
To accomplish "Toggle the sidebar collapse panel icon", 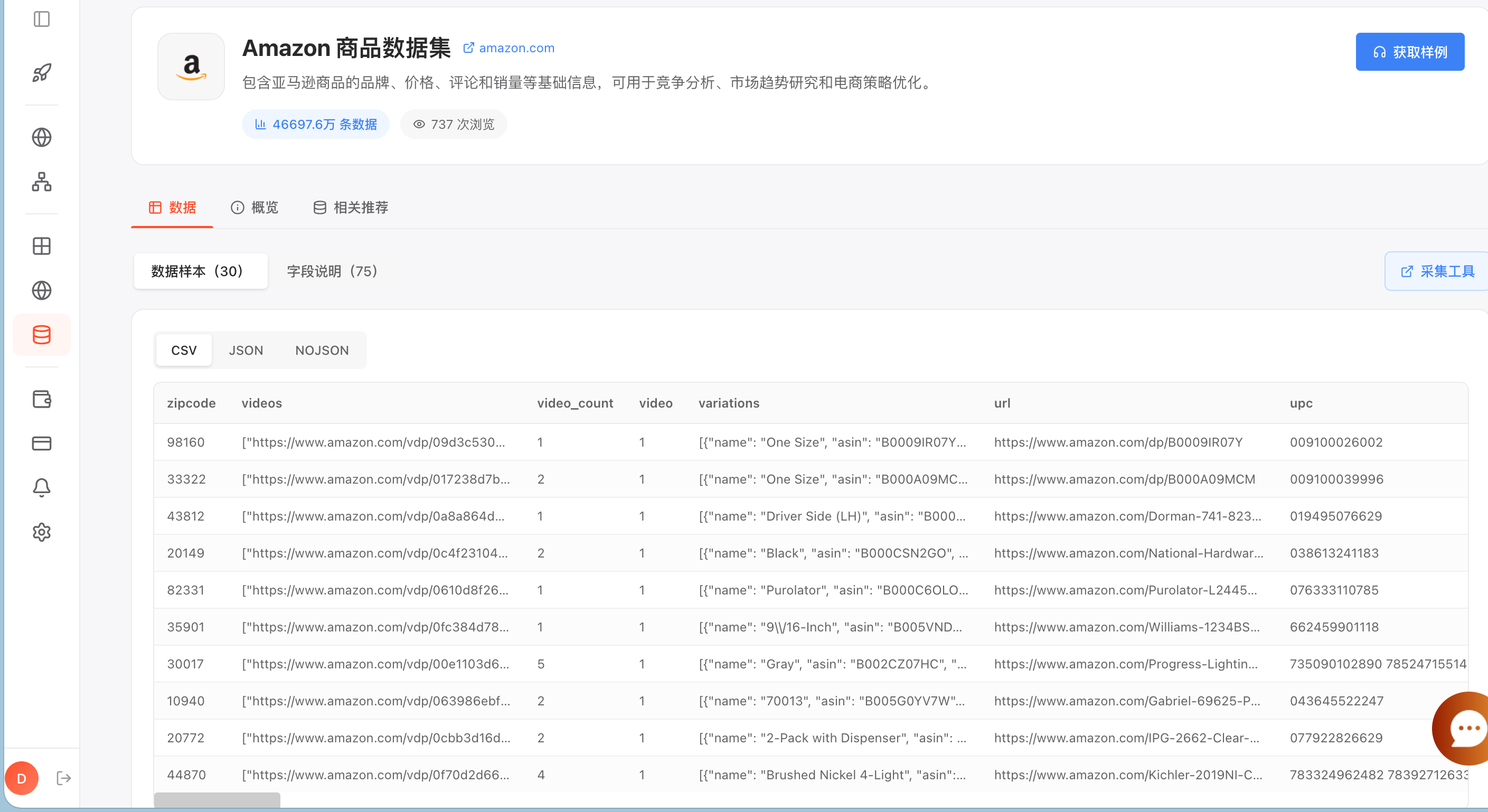I will pos(42,19).
